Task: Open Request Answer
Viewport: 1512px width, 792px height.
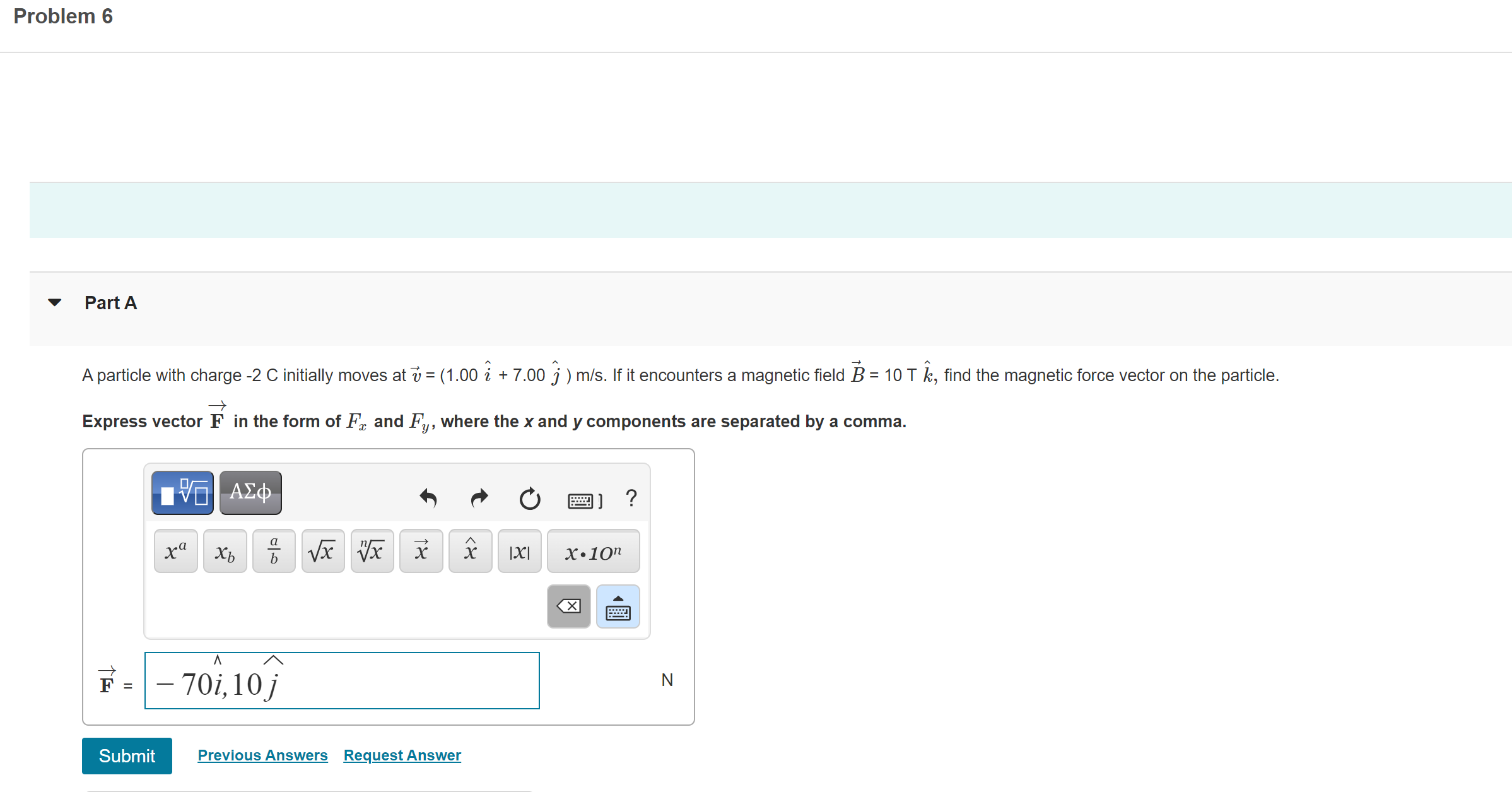Action: pyautogui.click(x=402, y=755)
